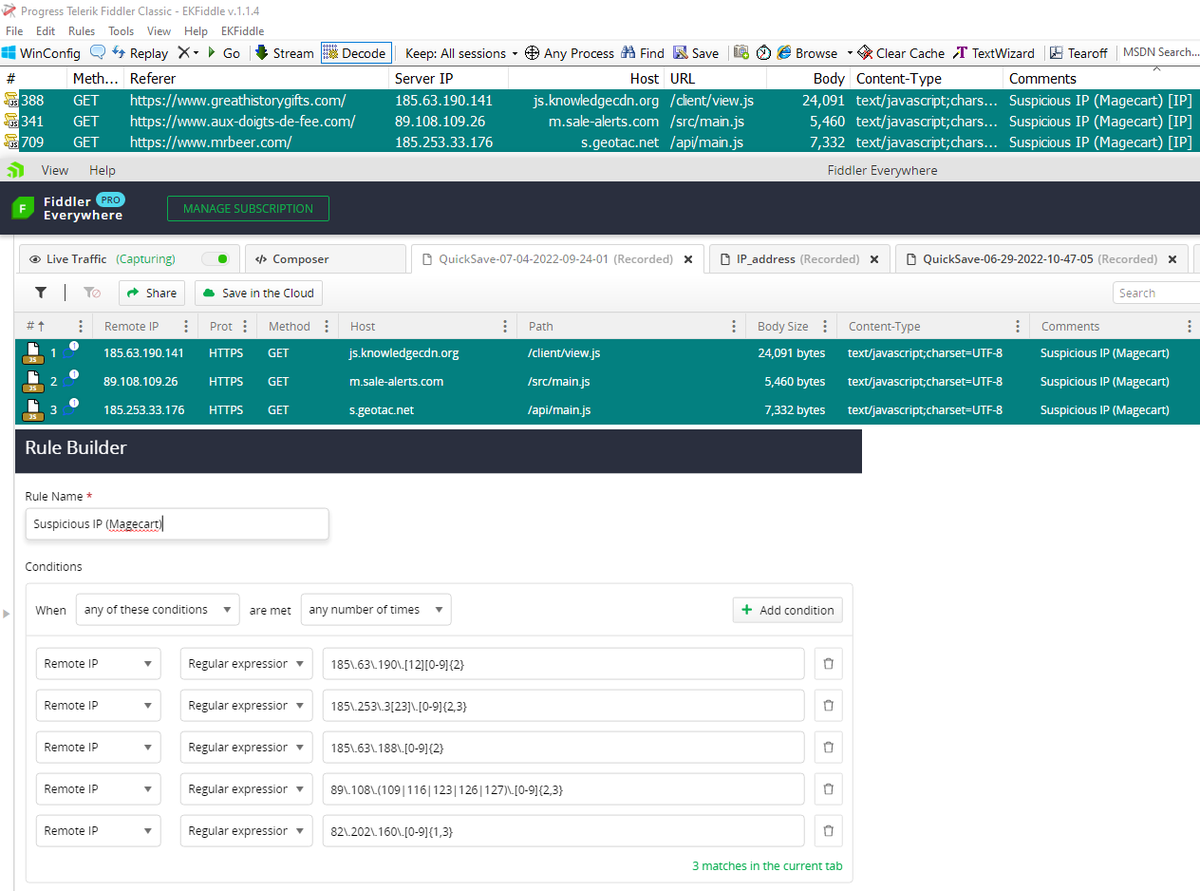The image size is (1200, 891).
Task: Delete the 89\.108 condition via trash icon
Action: coord(828,789)
